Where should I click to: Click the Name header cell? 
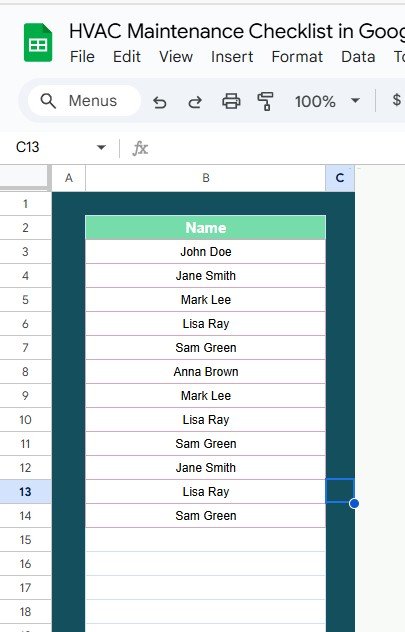[206, 228]
